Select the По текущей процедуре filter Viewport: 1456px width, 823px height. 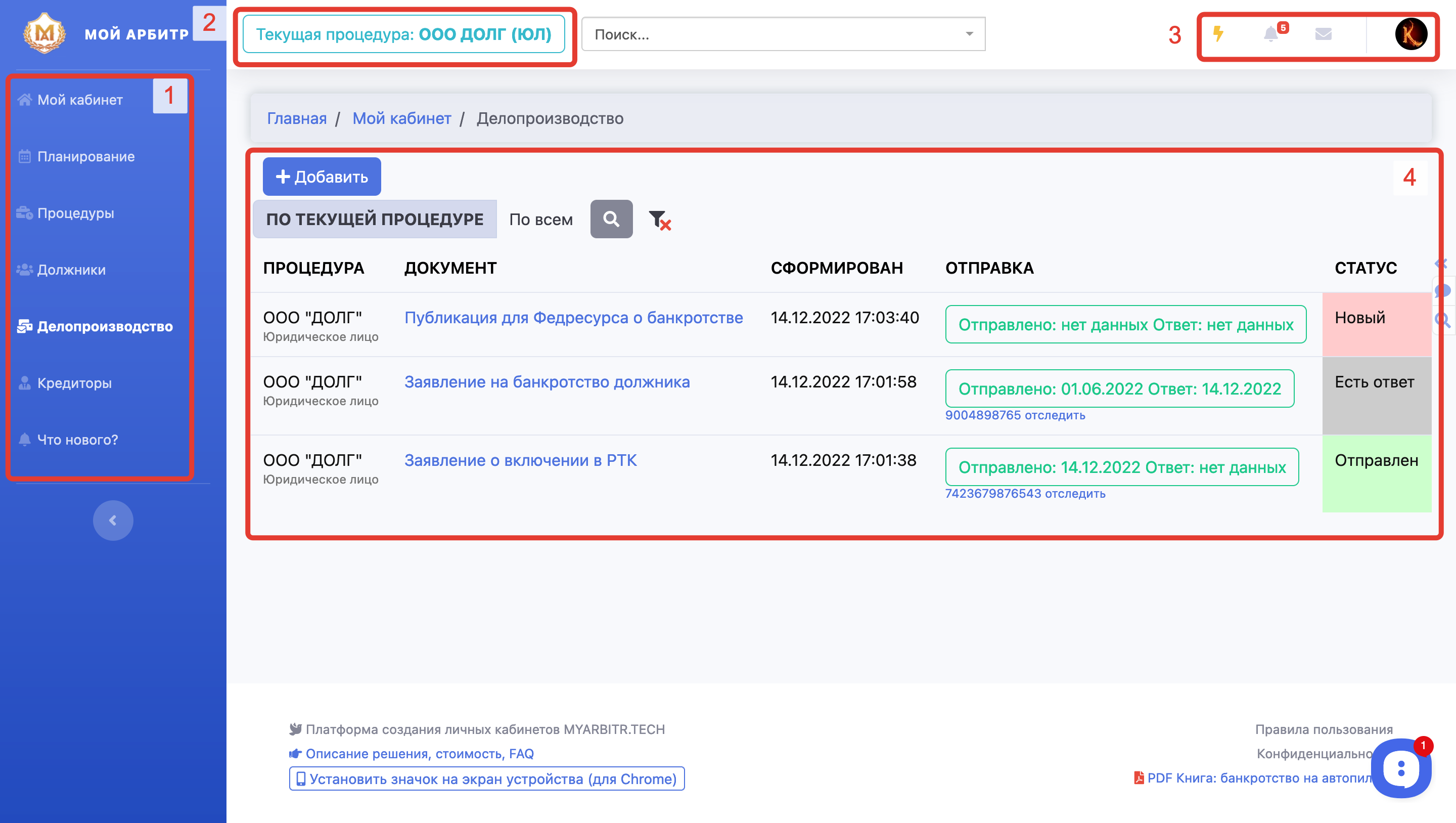(375, 219)
